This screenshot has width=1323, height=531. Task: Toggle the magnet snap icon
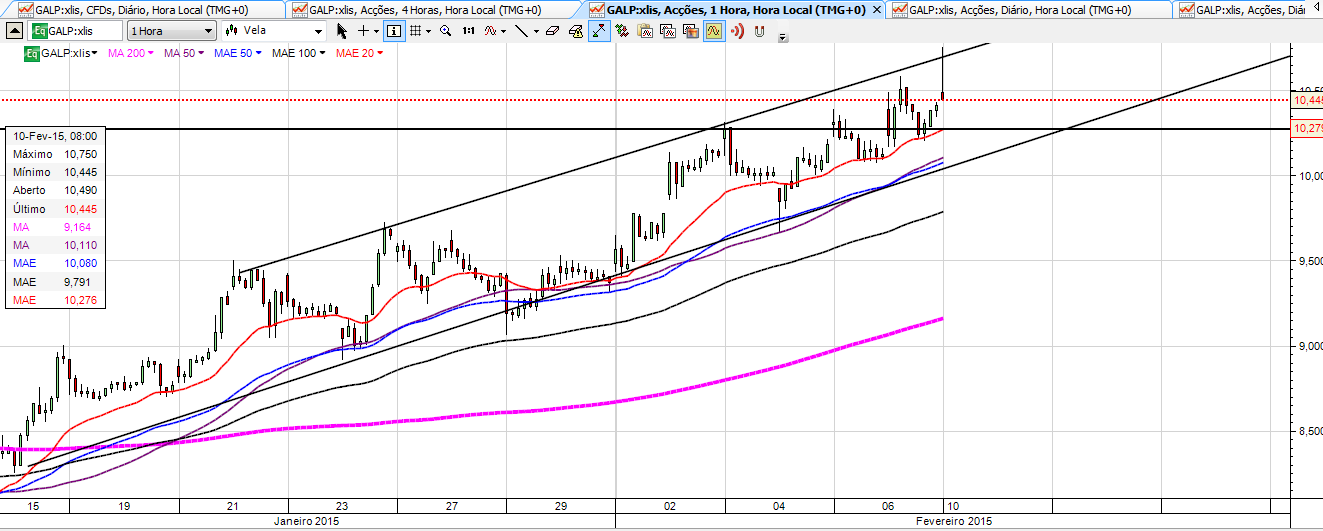click(758, 31)
